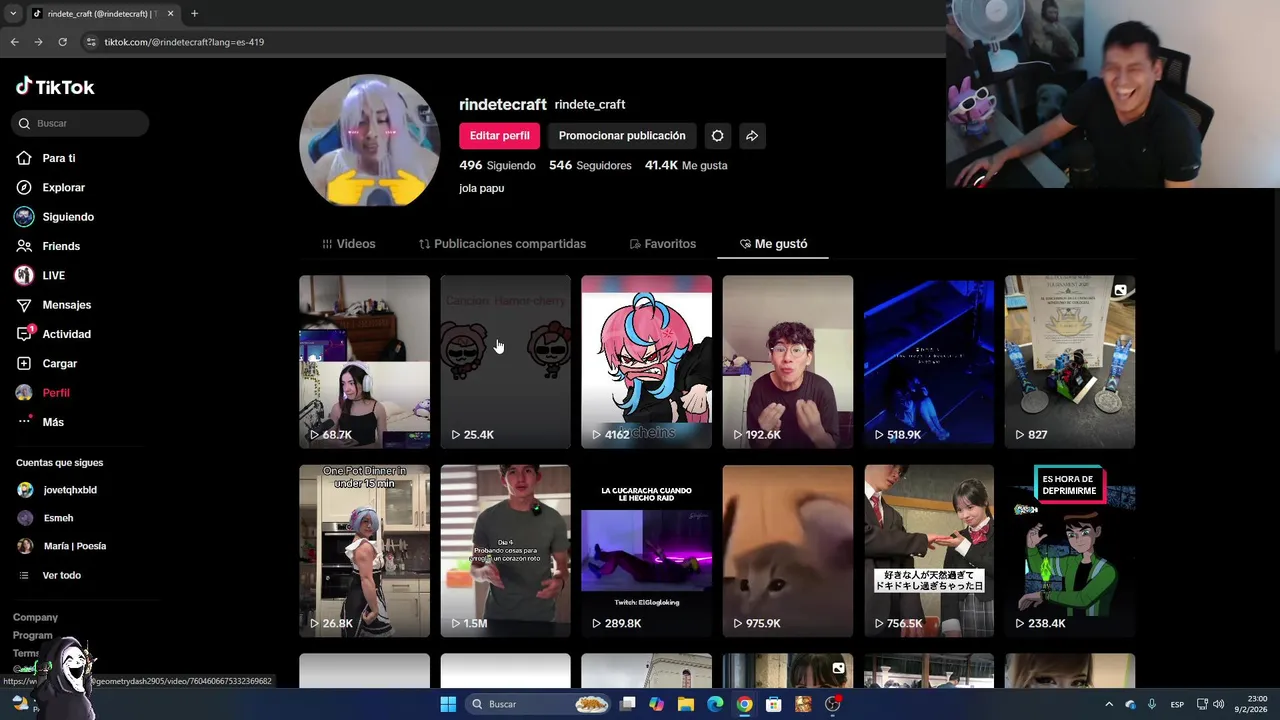
Task: Close the rindete_craft browser tab
Action: click(170, 14)
